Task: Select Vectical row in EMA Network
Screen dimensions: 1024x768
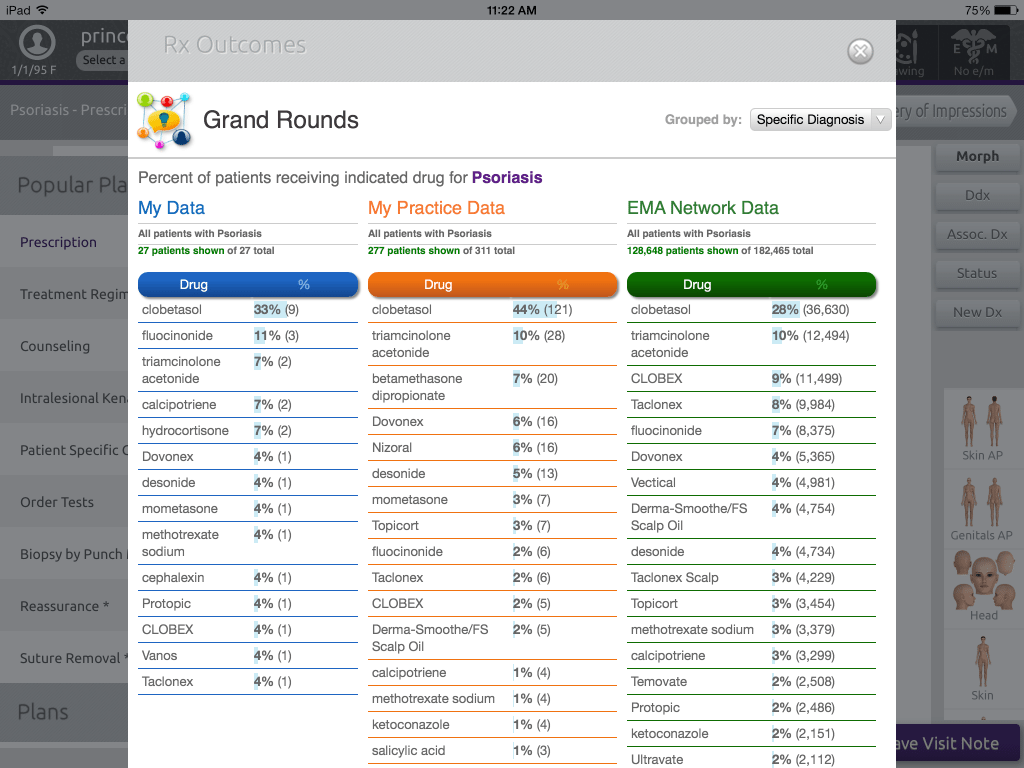Action: [x=751, y=483]
